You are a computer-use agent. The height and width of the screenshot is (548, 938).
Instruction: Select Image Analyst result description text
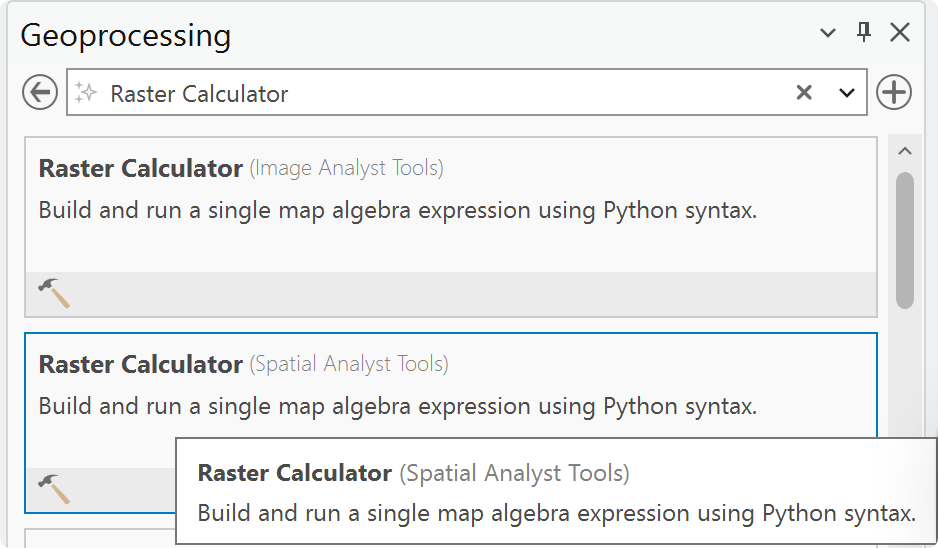[x=398, y=211]
